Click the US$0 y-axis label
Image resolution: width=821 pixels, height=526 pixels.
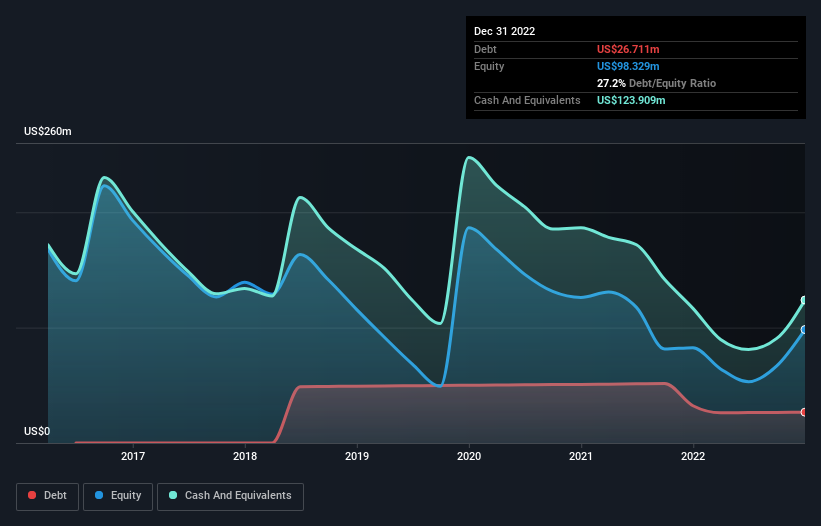[37, 431]
